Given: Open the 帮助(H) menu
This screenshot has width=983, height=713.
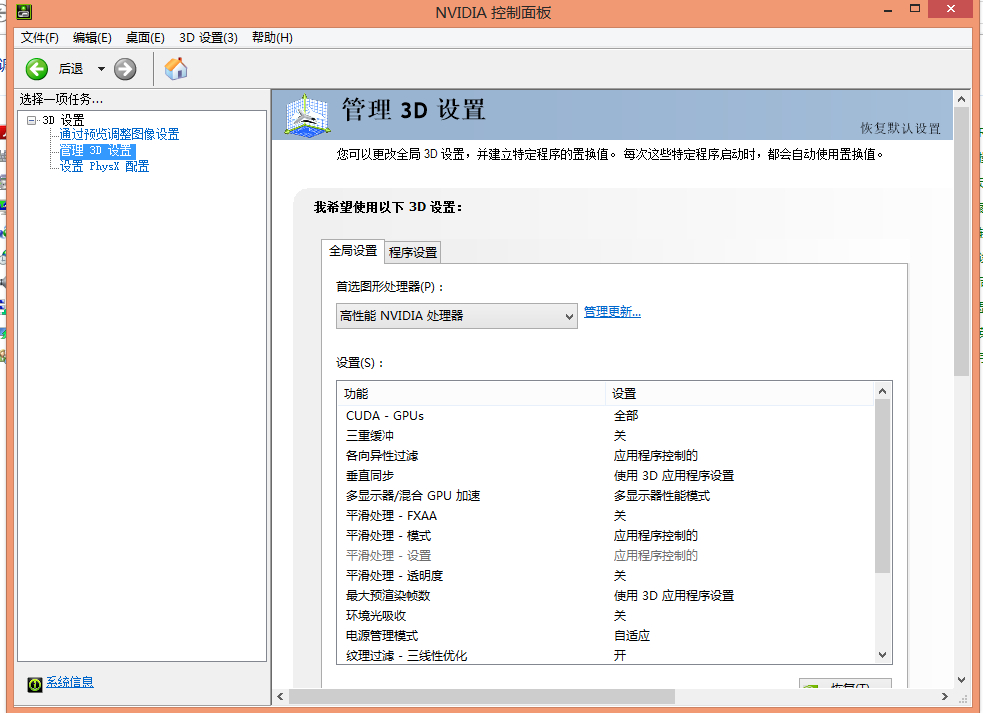Looking at the screenshot, I should click(x=272, y=38).
